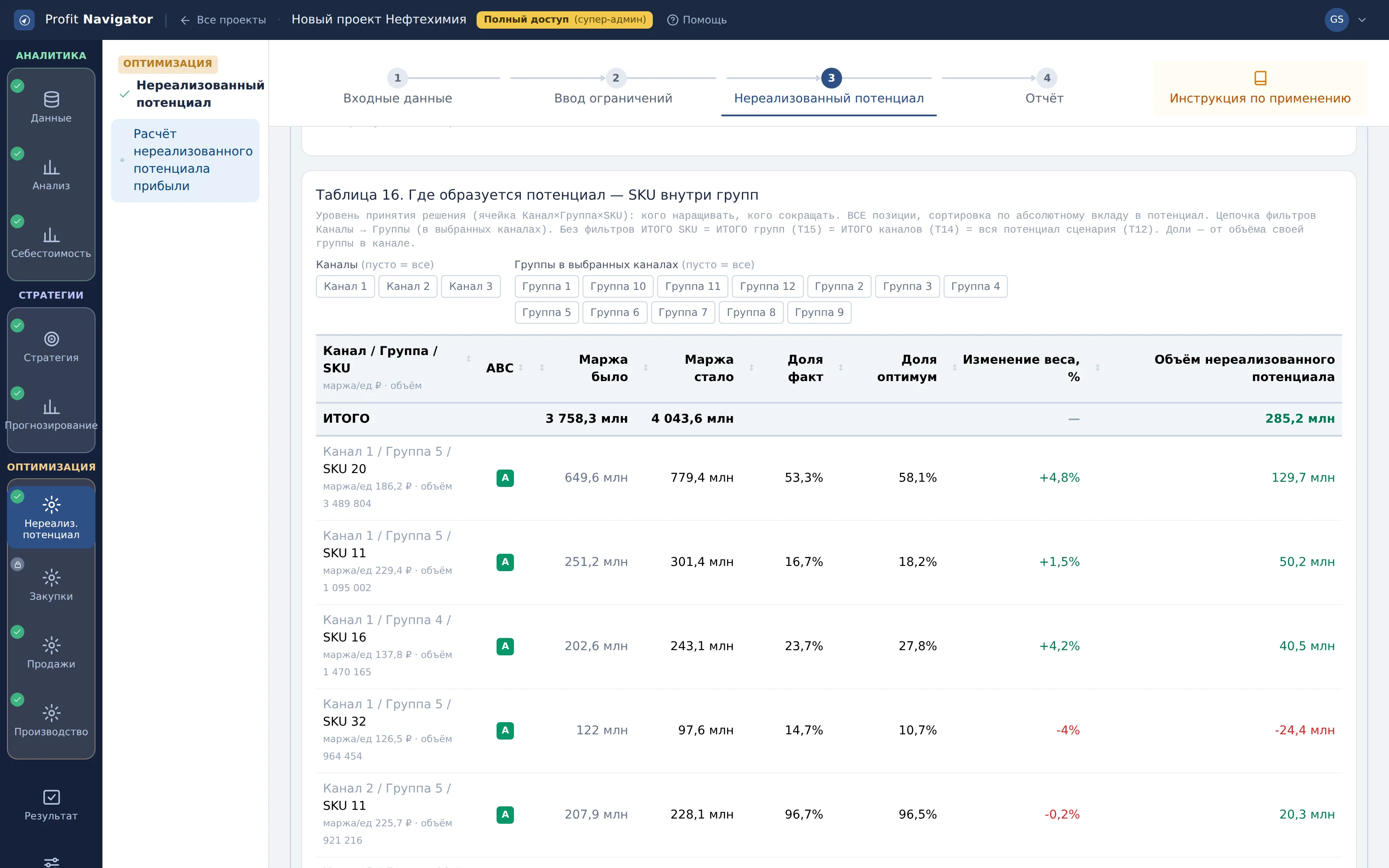
Task: Open the locked Закупки sidebar item
Action: (x=51, y=585)
